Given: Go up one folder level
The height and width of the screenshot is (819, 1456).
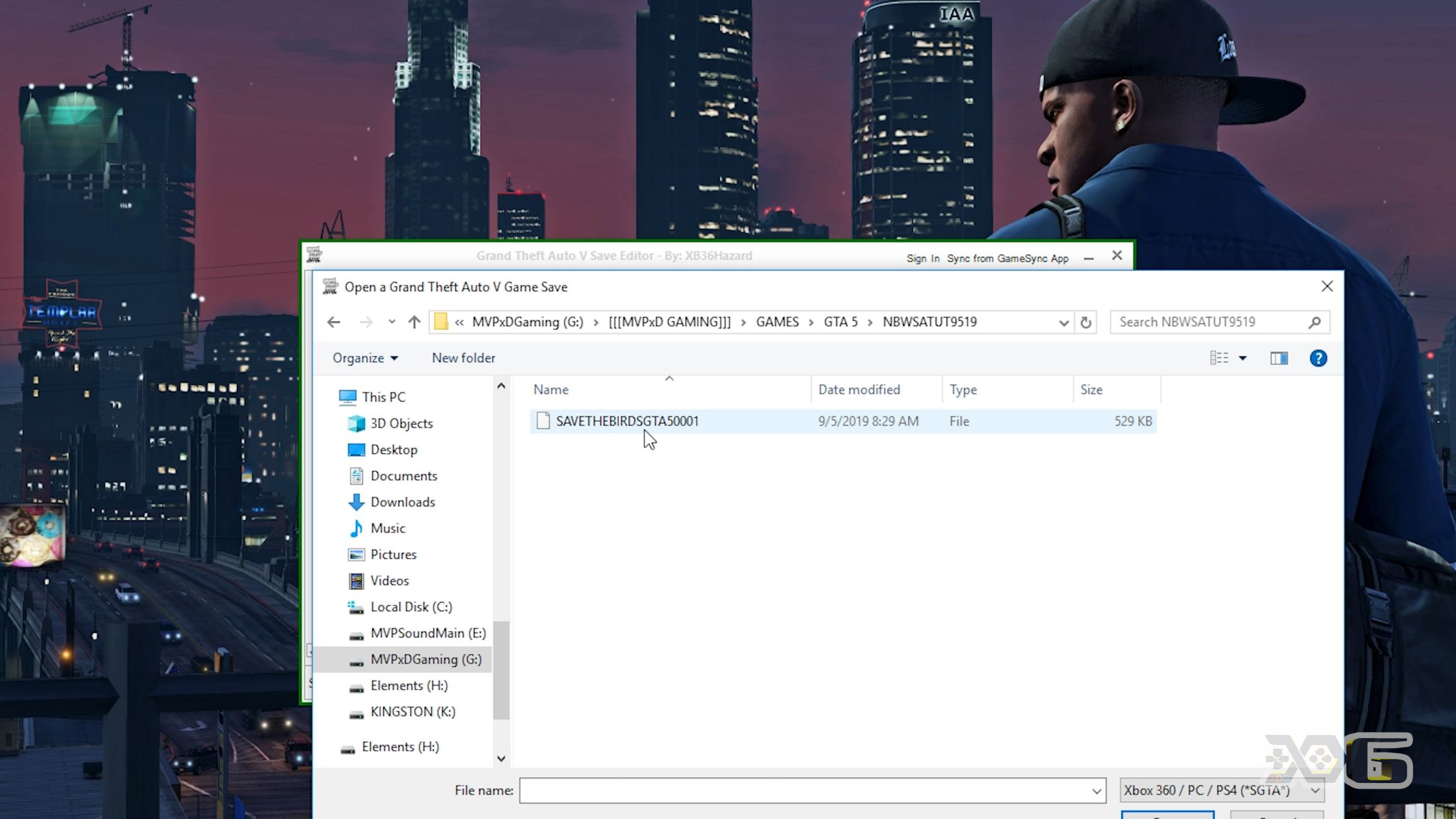Looking at the screenshot, I should pos(414,322).
